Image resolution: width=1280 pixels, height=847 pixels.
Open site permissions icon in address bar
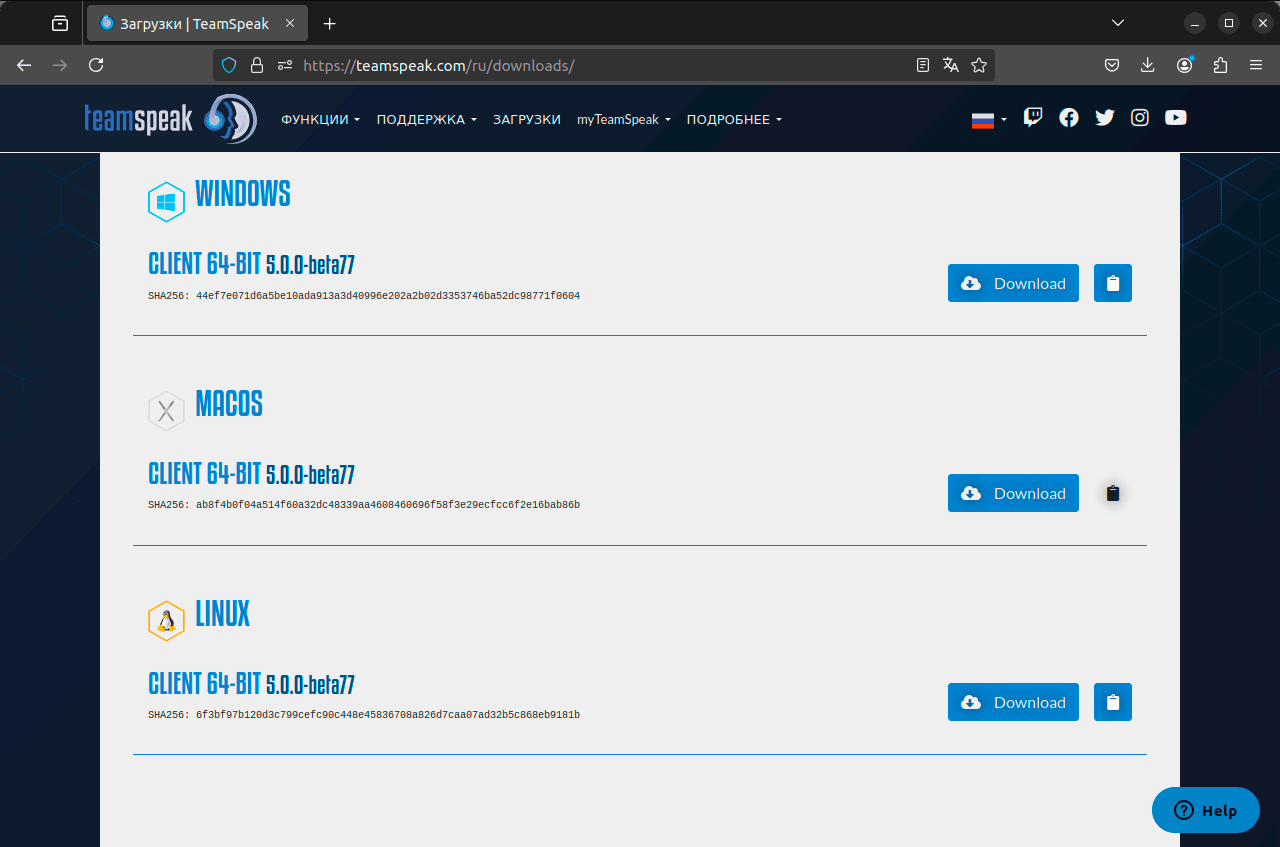(x=285, y=65)
